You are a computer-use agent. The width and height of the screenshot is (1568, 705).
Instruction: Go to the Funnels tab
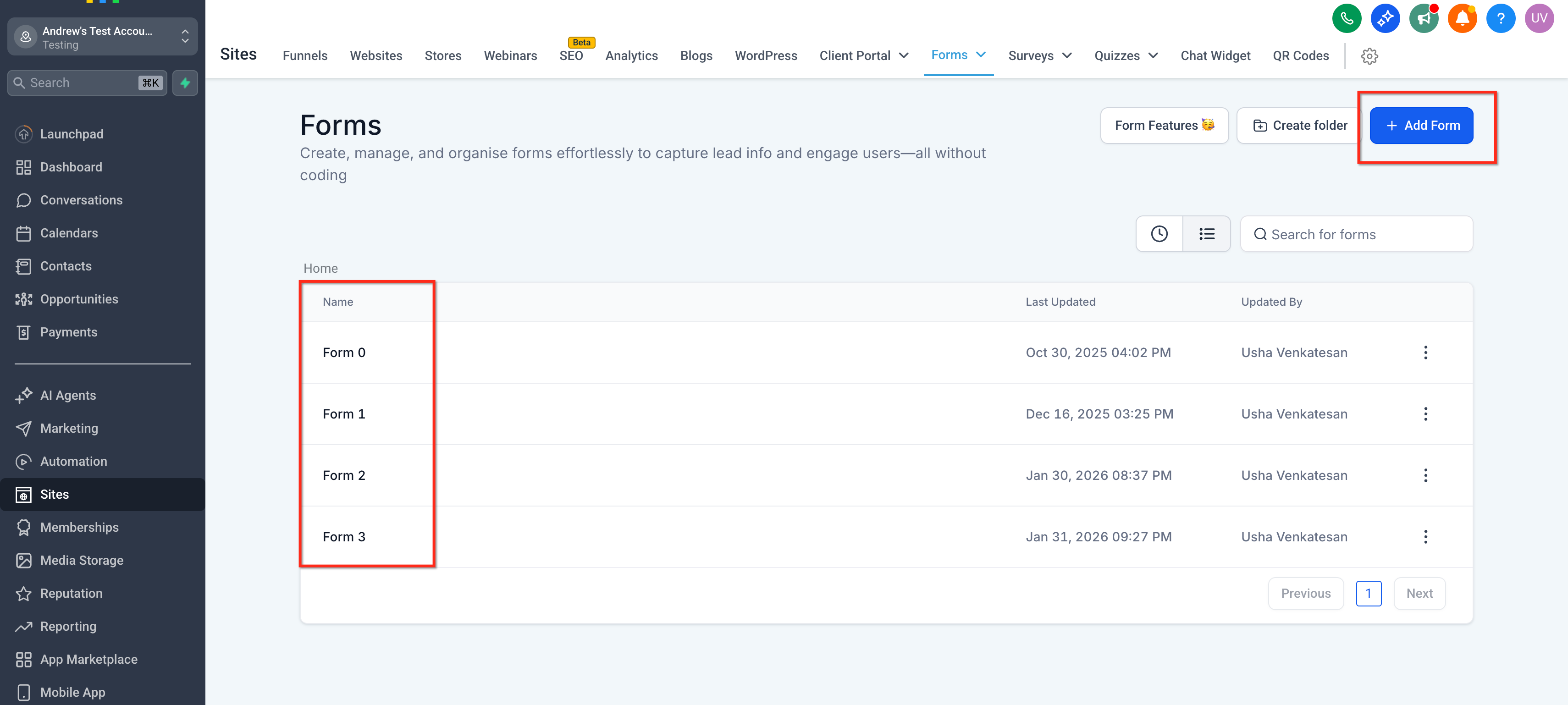point(304,55)
